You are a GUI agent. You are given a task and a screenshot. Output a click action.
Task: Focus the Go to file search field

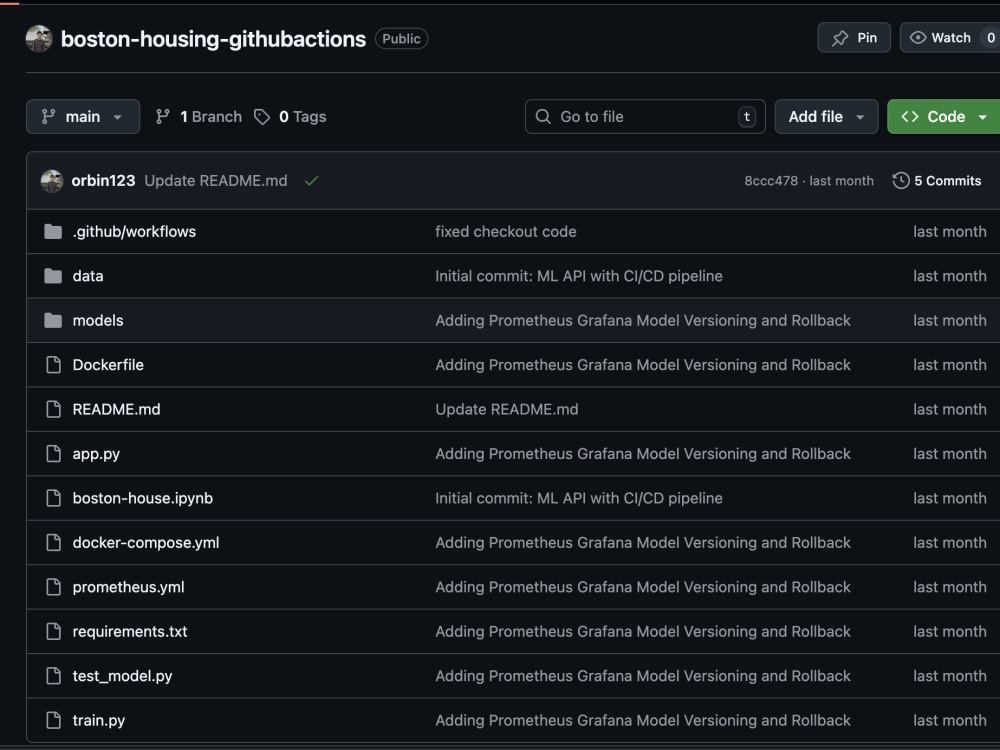tap(645, 117)
